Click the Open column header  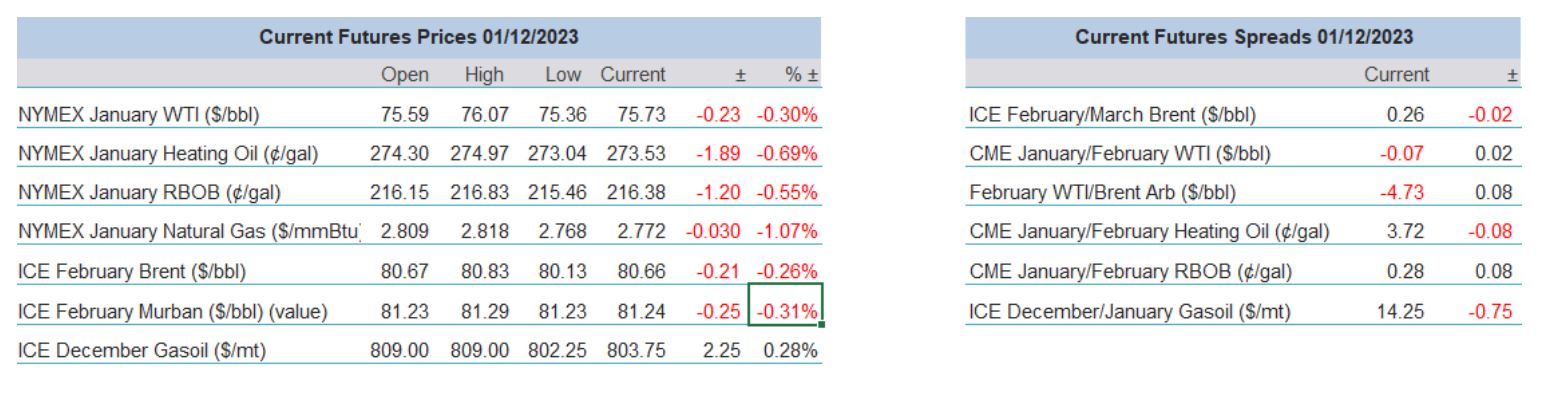coord(405,75)
